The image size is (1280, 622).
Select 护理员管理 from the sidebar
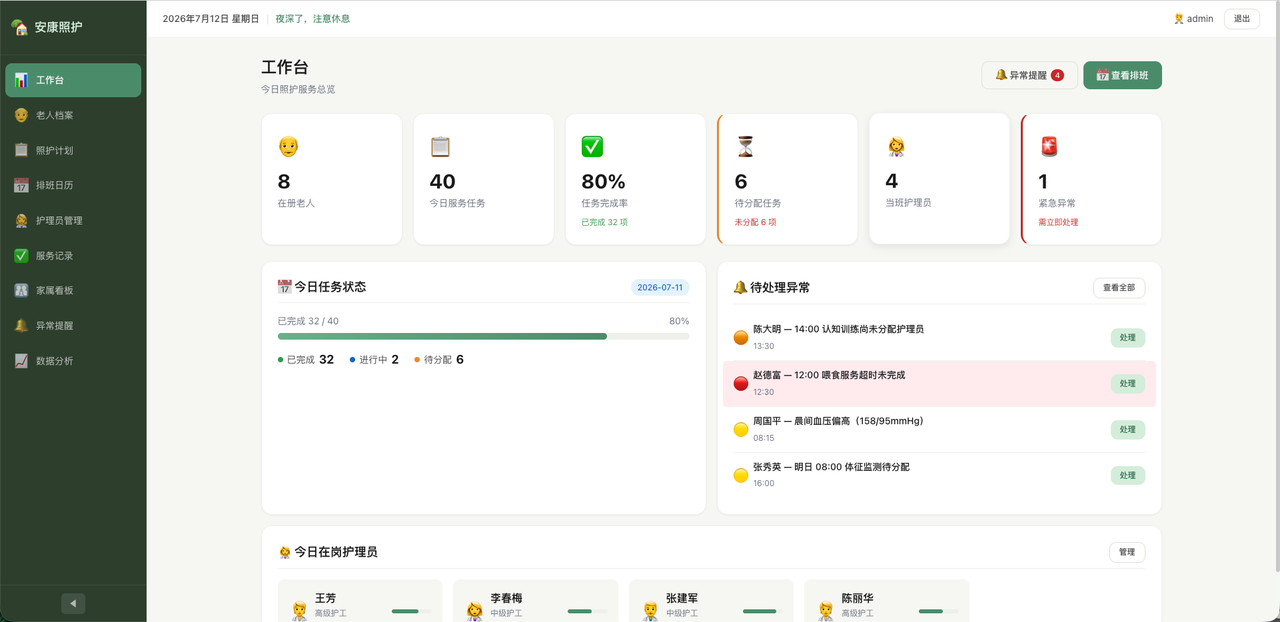click(x=73, y=220)
